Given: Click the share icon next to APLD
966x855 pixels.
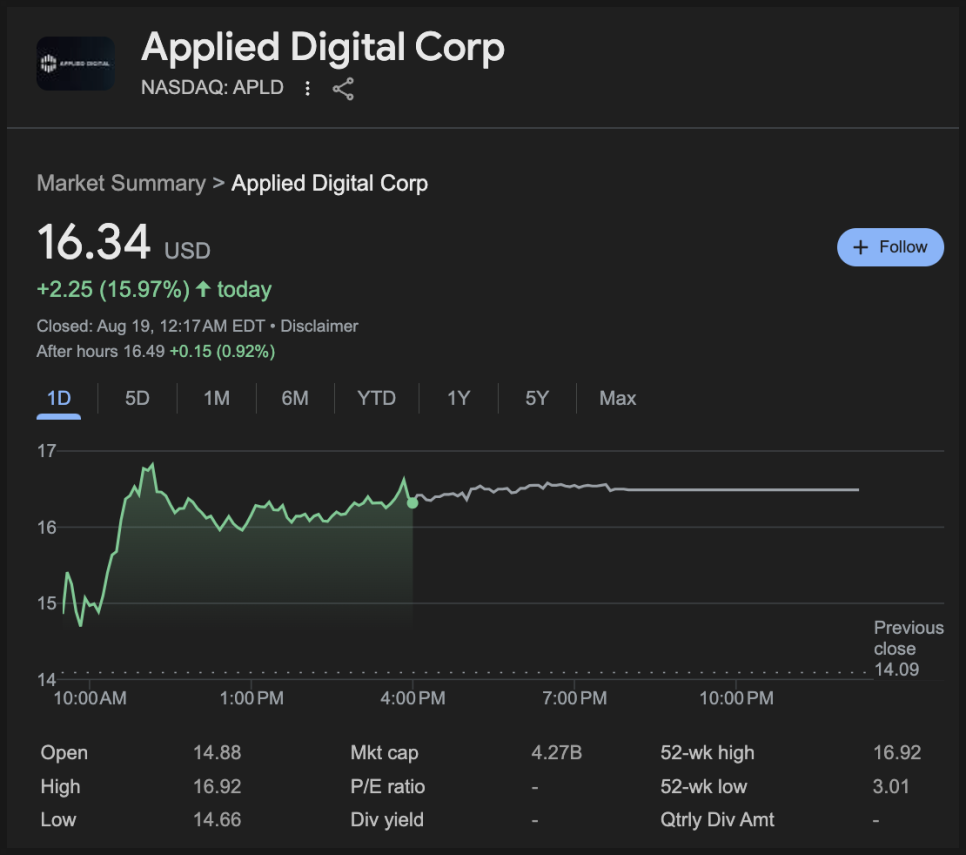Looking at the screenshot, I should (x=343, y=89).
